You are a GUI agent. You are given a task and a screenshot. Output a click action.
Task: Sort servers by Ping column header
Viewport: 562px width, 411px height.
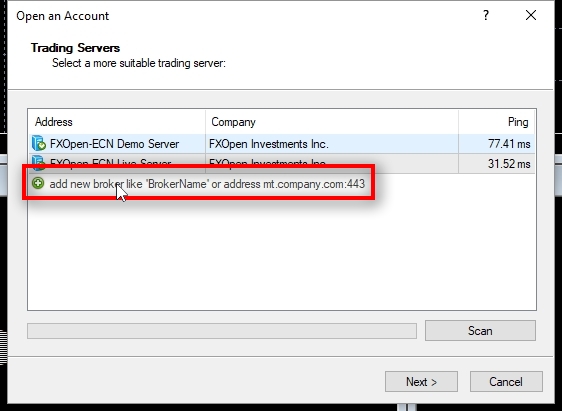[497, 122]
